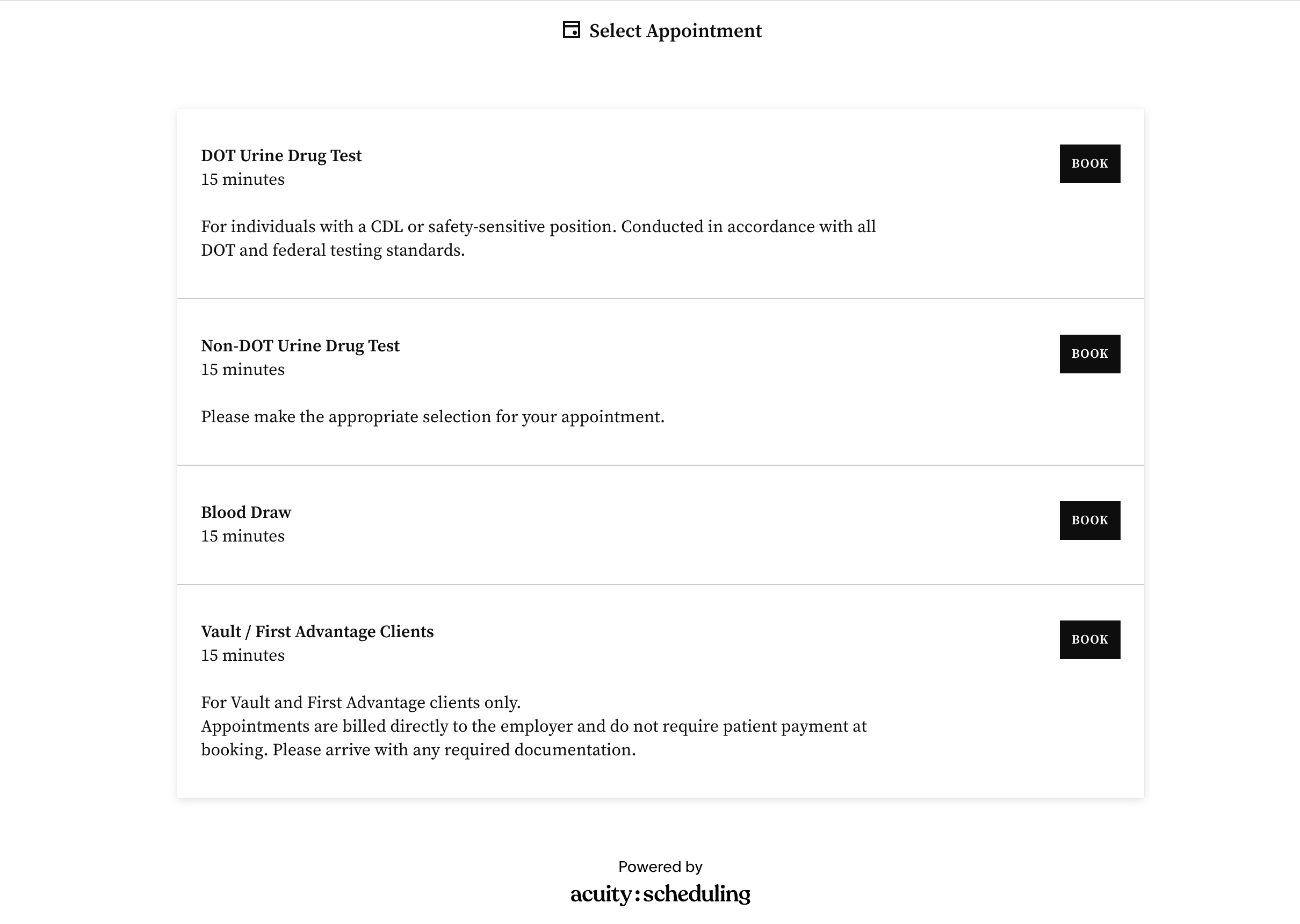
Task: Click the Powered by text
Action: pyautogui.click(x=661, y=867)
